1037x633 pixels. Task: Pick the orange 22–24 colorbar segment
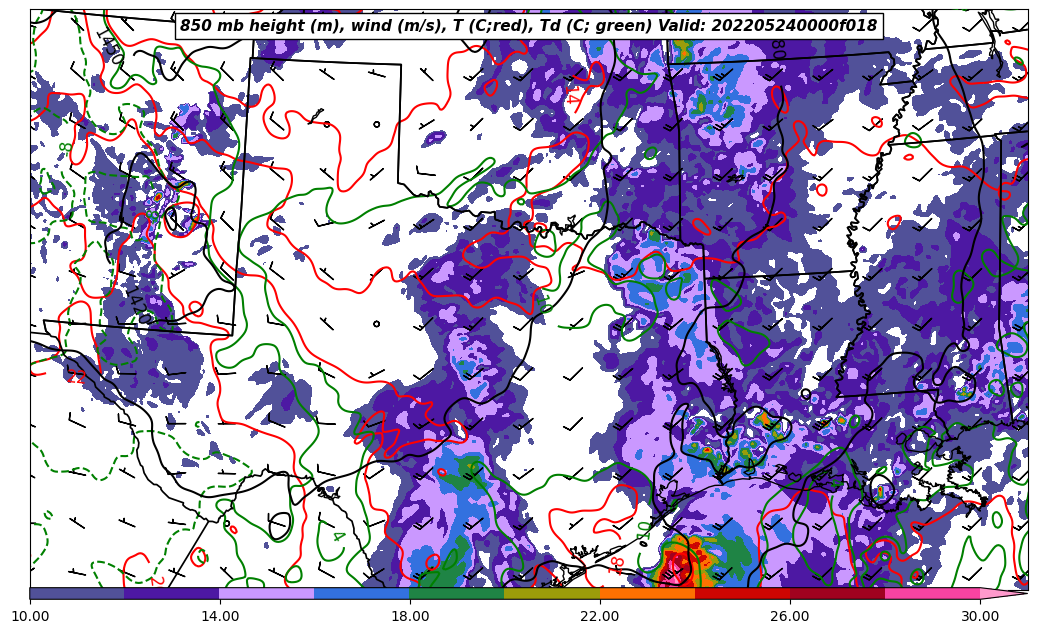click(x=647, y=593)
